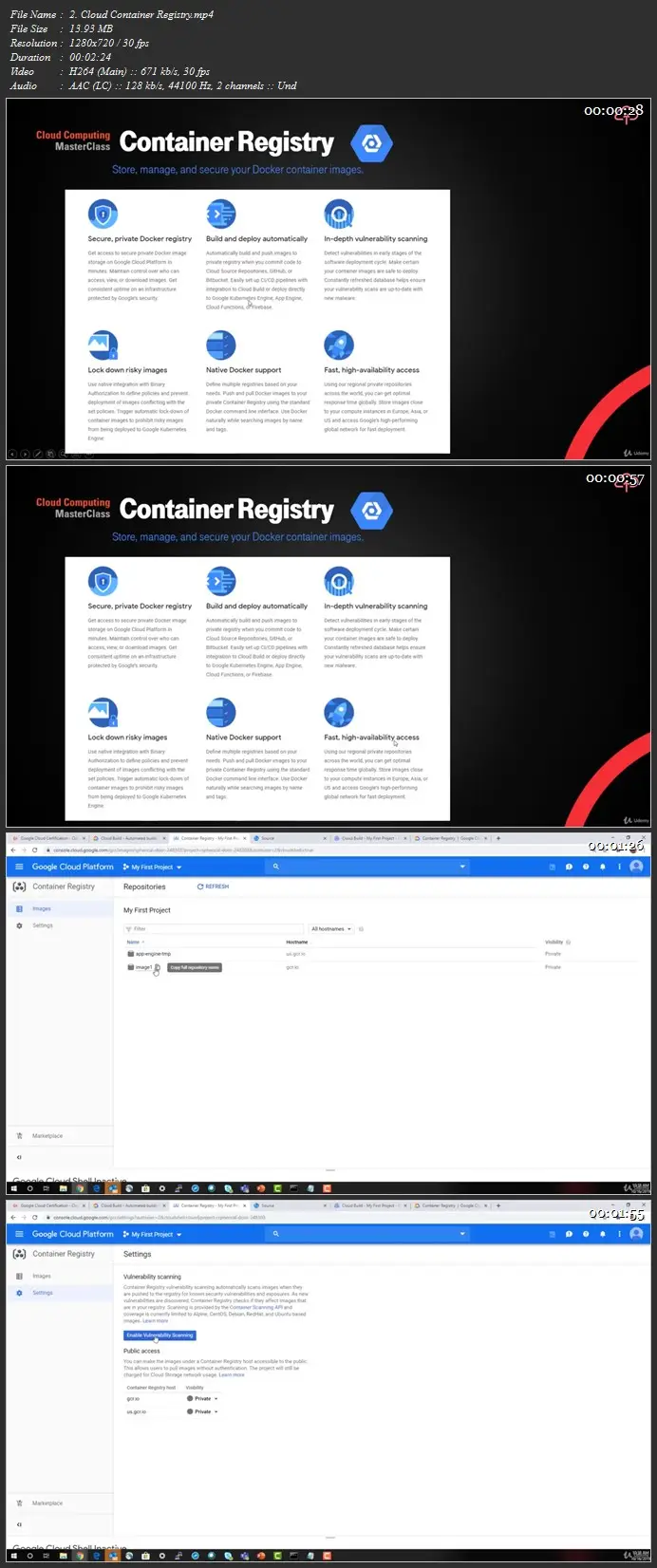Click help question icon in Settings frame

(586, 1234)
